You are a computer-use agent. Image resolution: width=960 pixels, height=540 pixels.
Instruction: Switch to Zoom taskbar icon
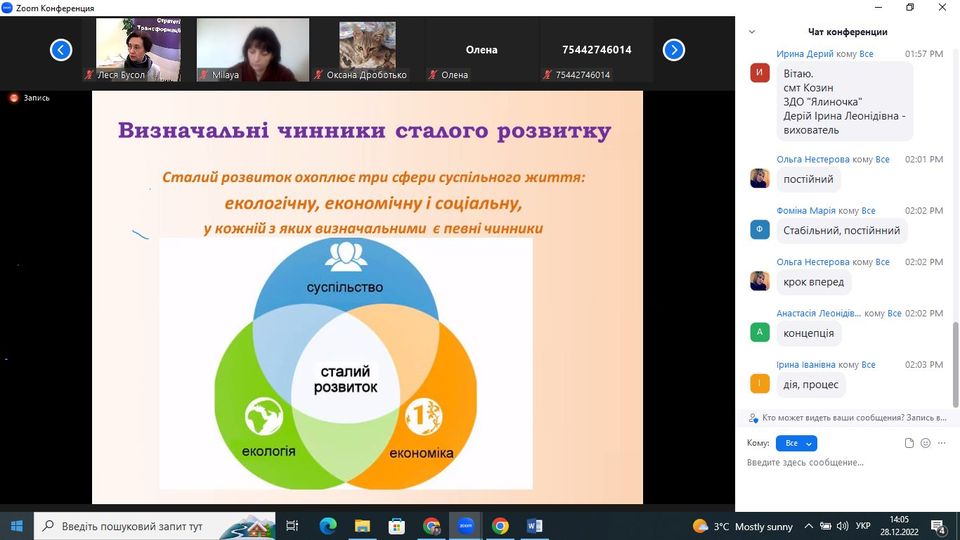[x=465, y=526]
